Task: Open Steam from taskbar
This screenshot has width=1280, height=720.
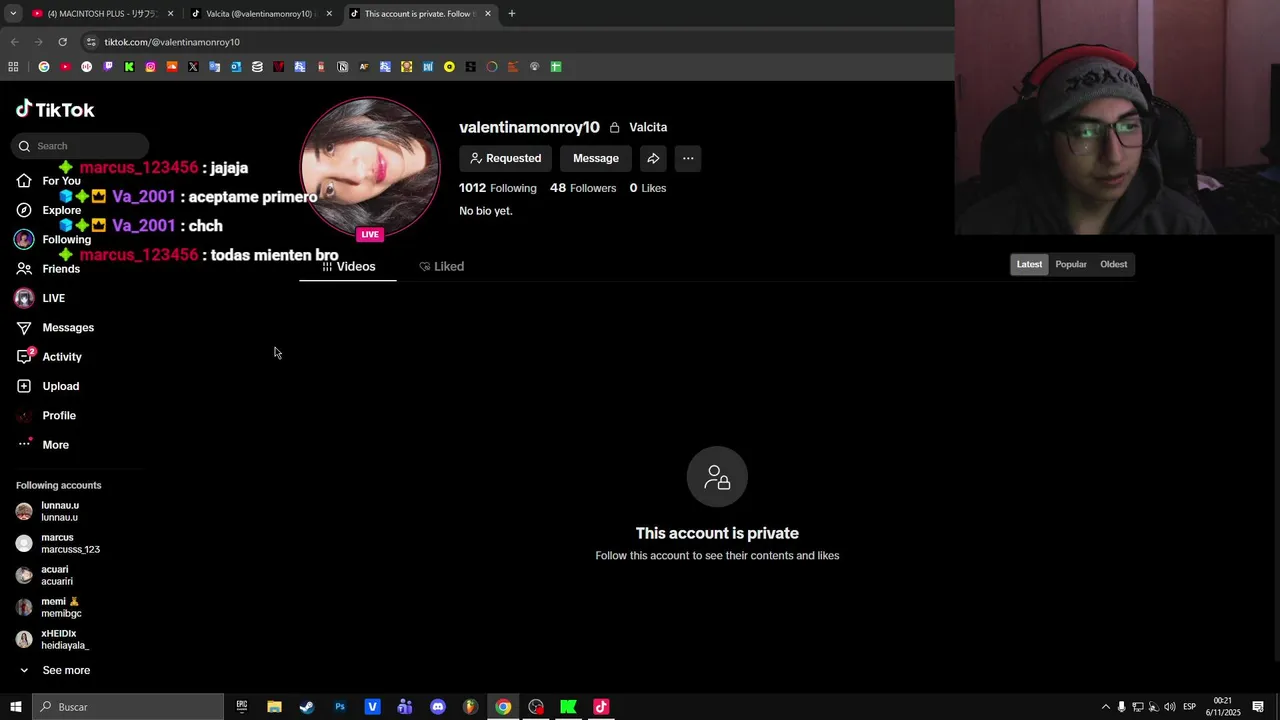Action: pos(307,707)
